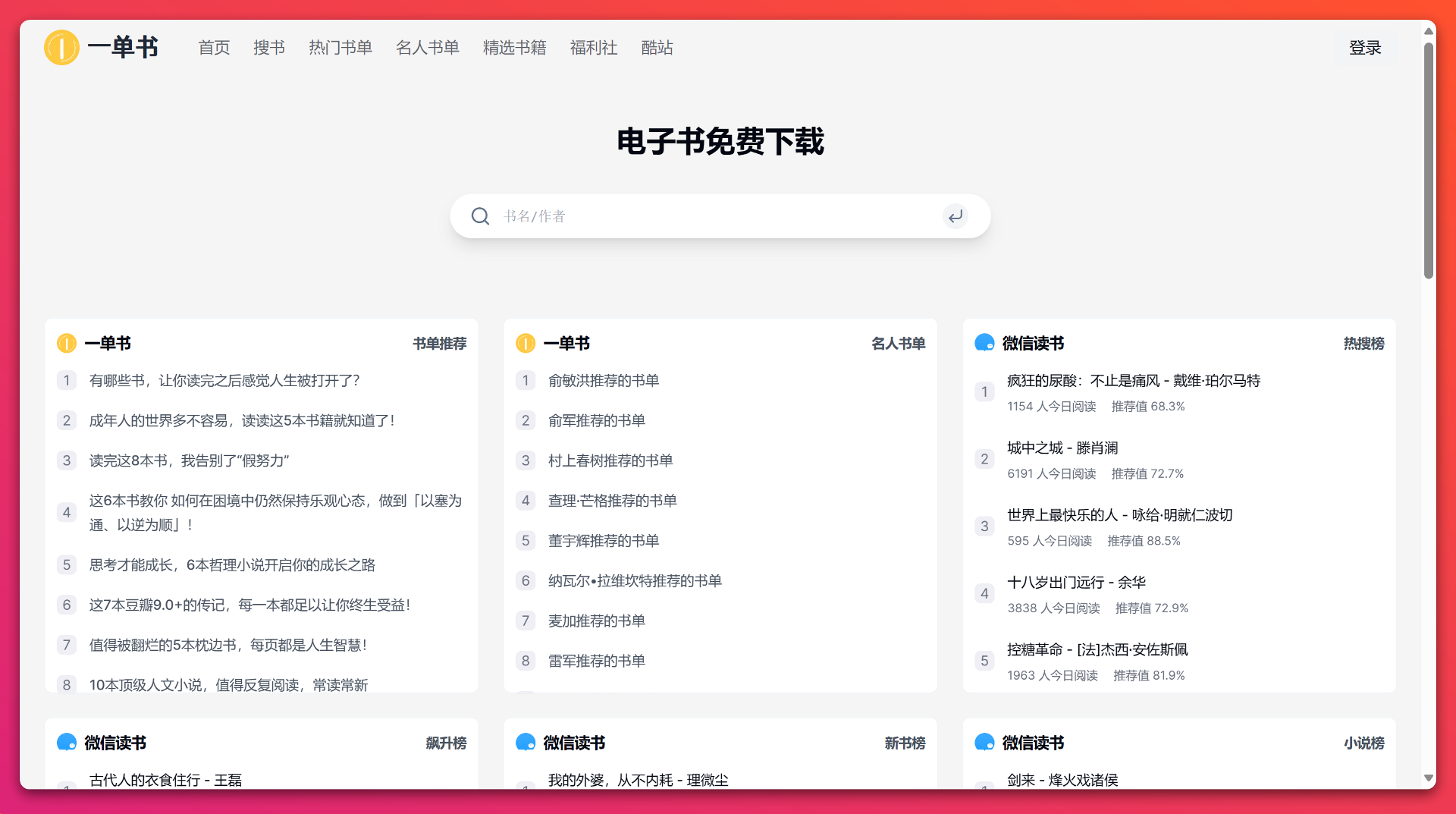Click the 一单书 icon in 书单推荐 card
Screen dimensions: 1456x814
[67, 344]
